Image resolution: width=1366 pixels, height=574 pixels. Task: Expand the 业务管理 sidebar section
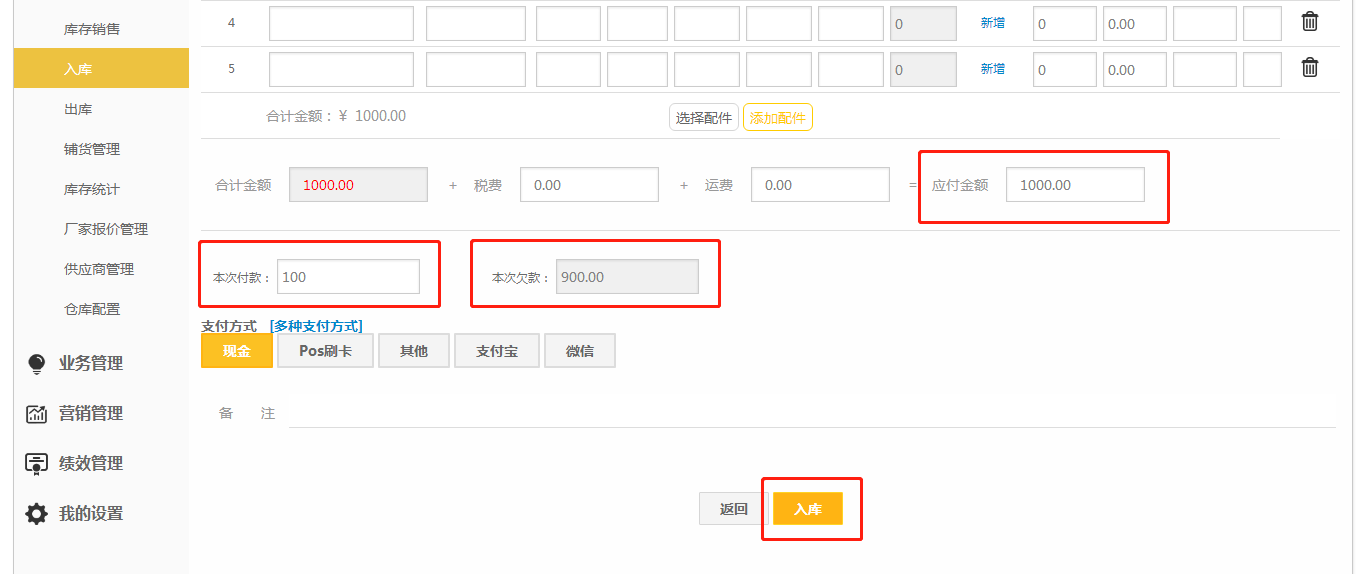pyautogui.click(x=91, y=364)
